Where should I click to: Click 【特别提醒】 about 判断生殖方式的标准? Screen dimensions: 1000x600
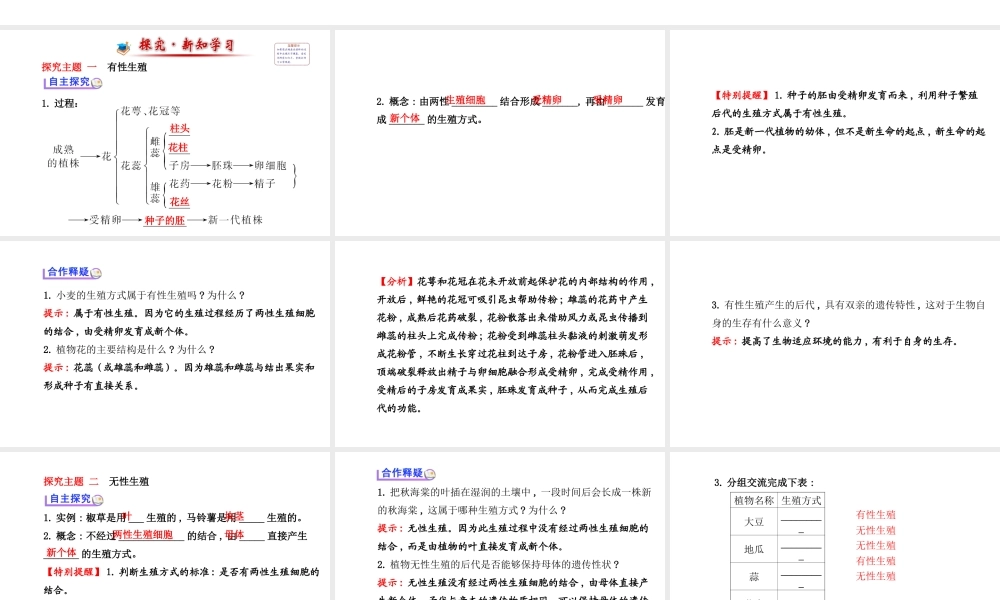(73, 572)
